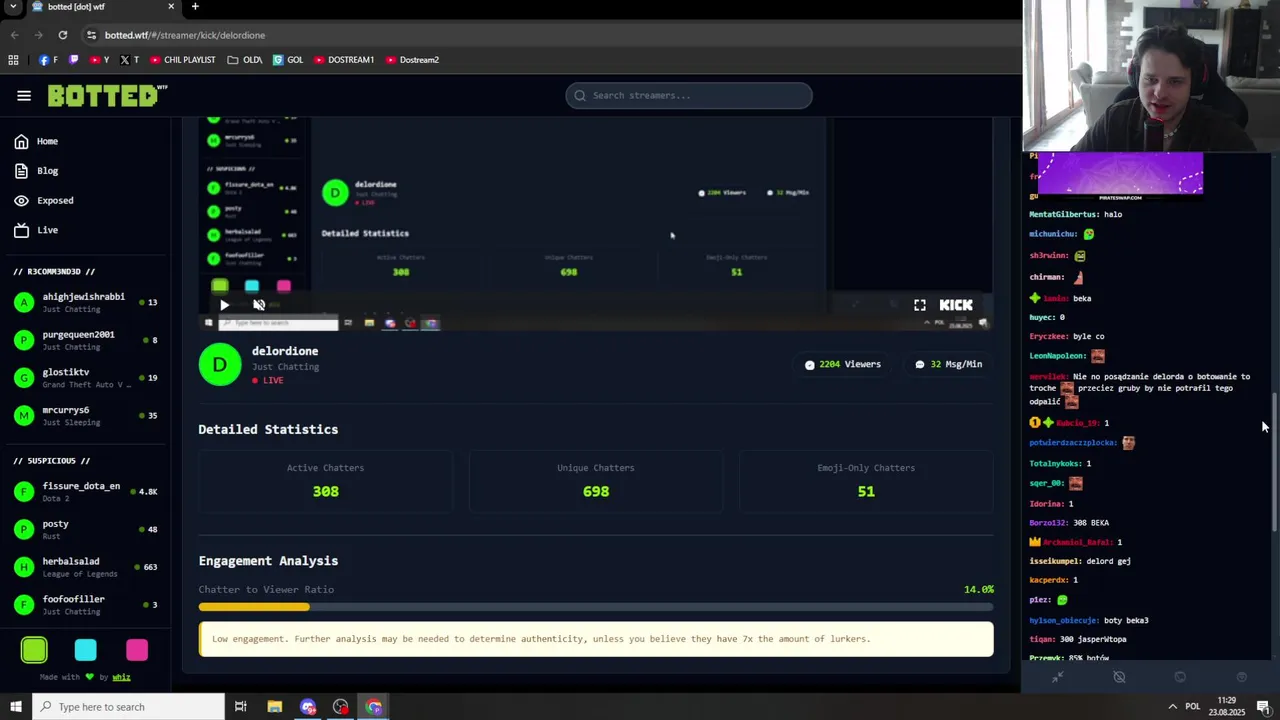Enter fullscreen on the Kick player
The image size is (1280, 720).
pos(920,305)
